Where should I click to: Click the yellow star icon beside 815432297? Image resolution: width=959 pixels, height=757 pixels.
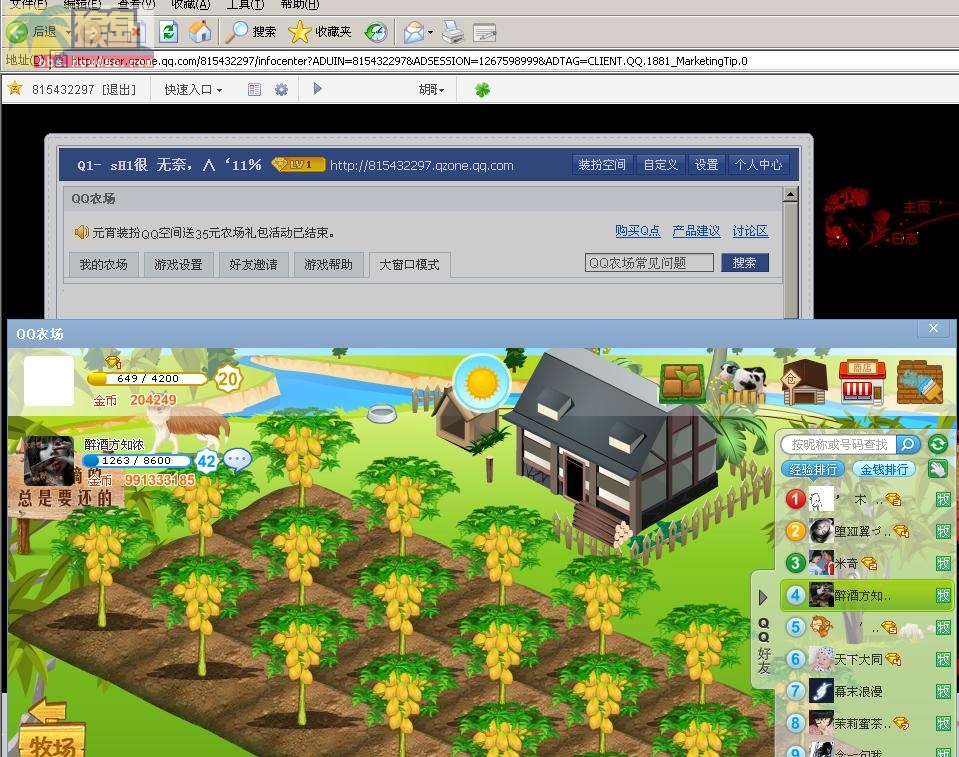pos(15,89)
